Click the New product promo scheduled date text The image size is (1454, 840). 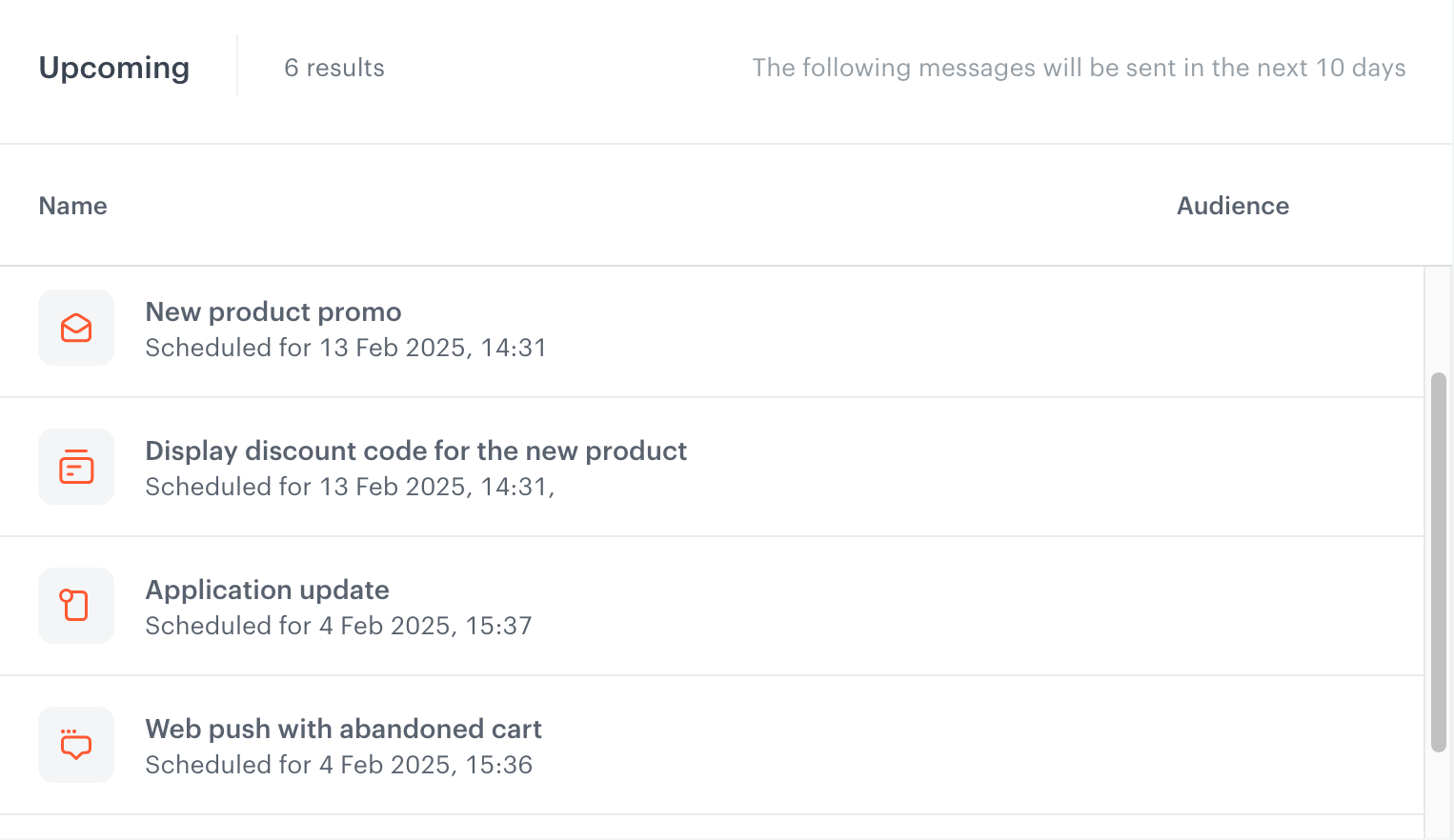[x=346, y=348]
